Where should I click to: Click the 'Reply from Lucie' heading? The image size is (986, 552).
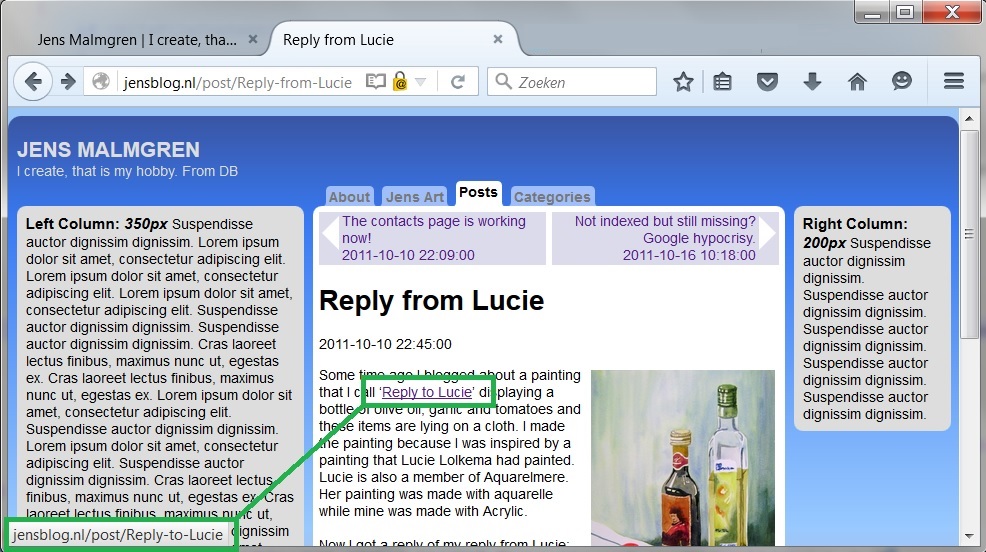coord(431,301)
